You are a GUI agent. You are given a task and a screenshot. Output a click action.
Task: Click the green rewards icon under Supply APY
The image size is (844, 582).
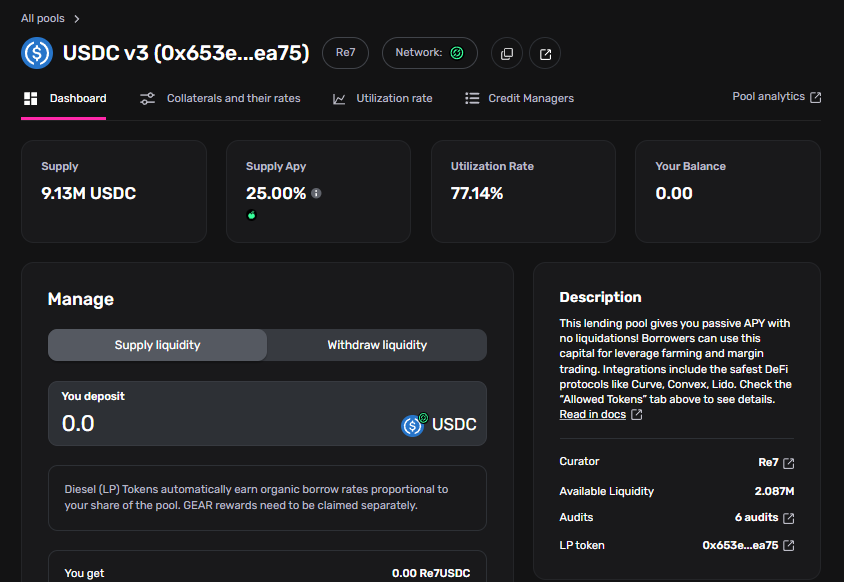252,215
